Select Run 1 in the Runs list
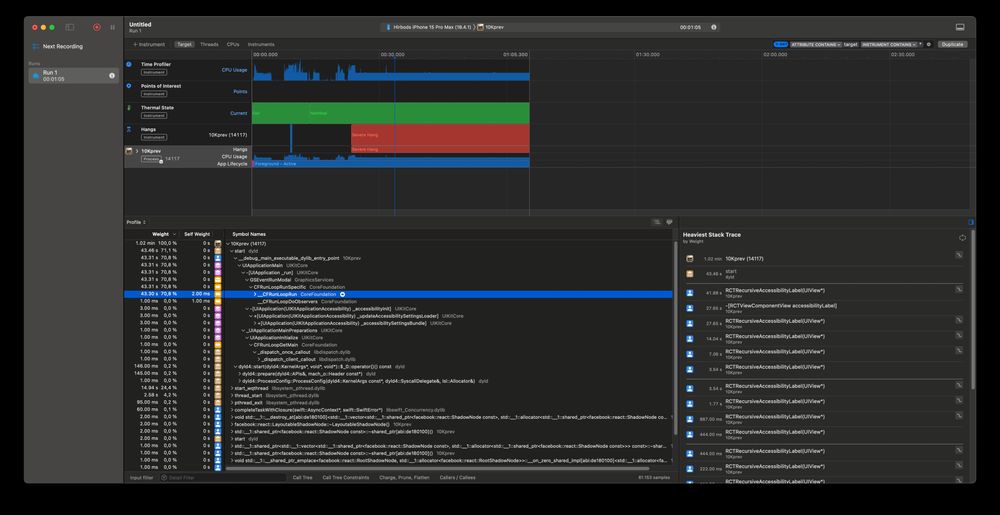This screenshot has height=515, width=1000. tap(73, 76)
